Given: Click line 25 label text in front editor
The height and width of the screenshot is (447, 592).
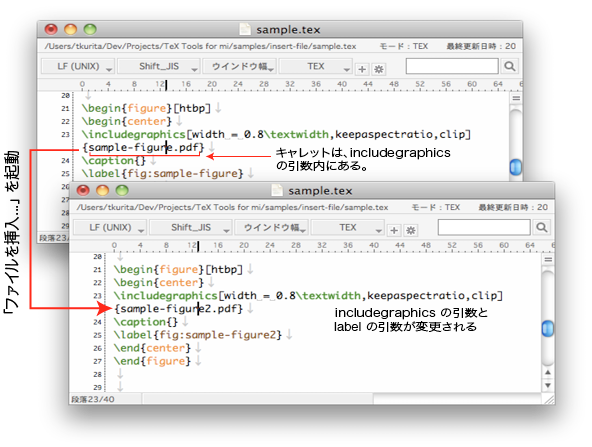Looking at the screenshot, I should pos(198,335).
